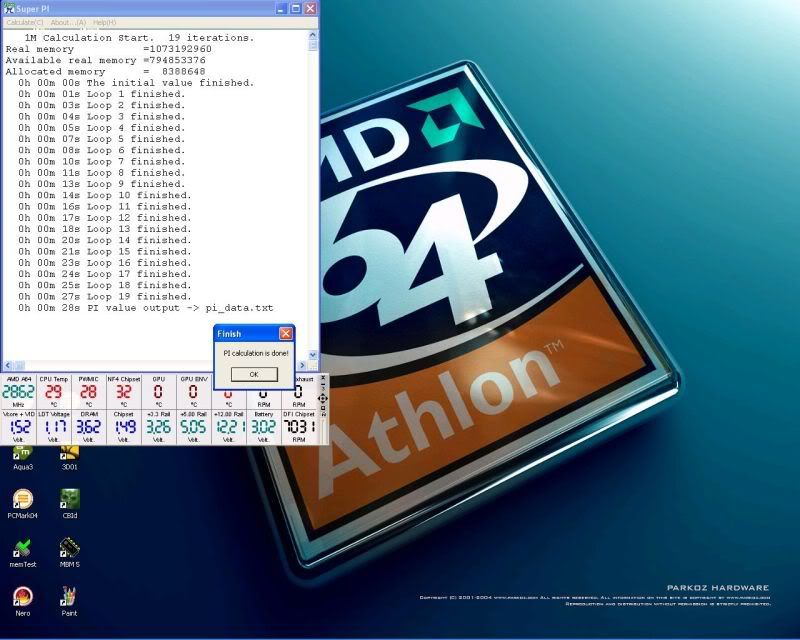Click the +3.3 Rail 3.26 readout
The width and height of the screenshot is (800, 640).
click(159, 427)
